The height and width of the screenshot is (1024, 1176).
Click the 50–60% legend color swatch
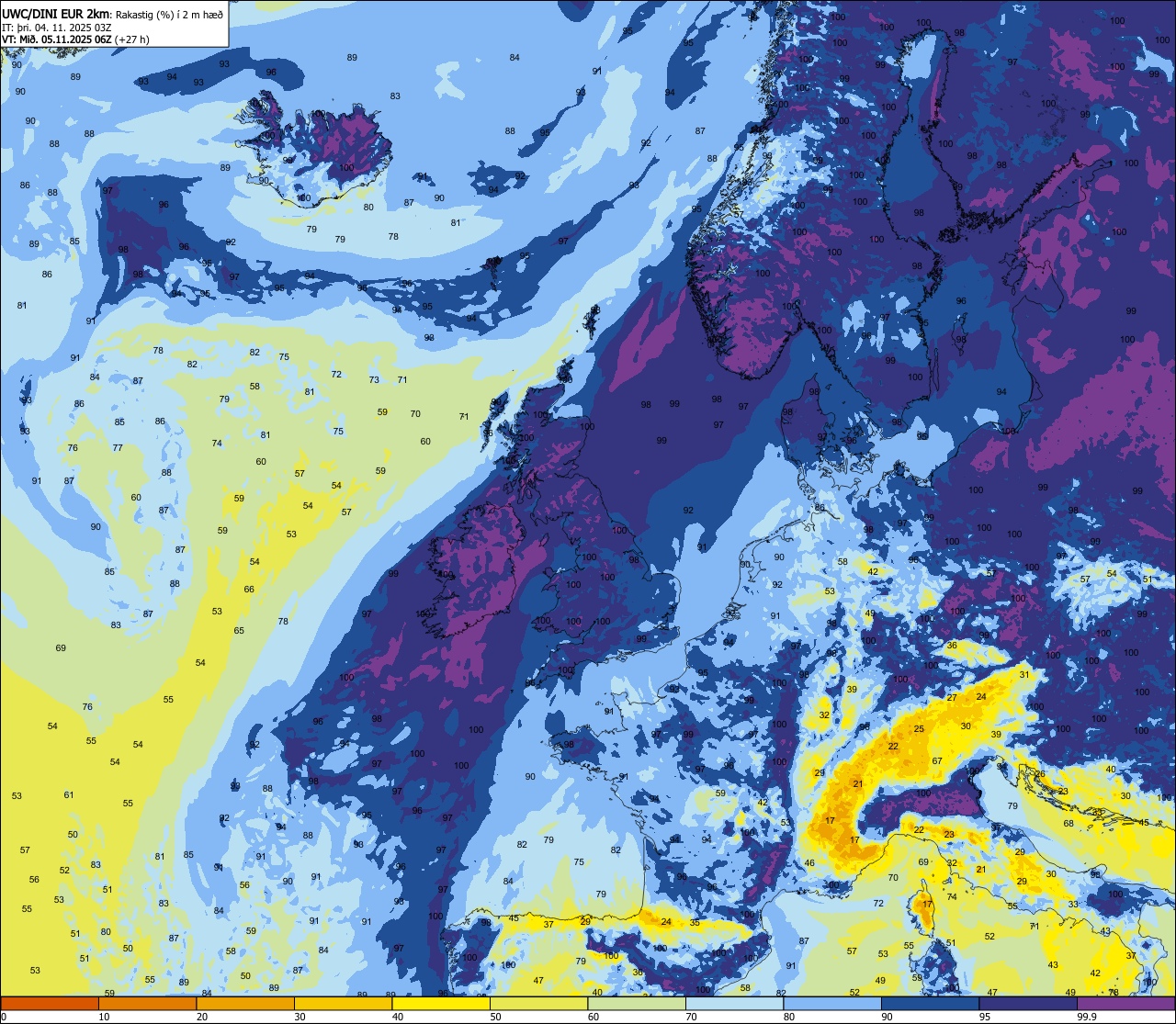click(538, 1003)
